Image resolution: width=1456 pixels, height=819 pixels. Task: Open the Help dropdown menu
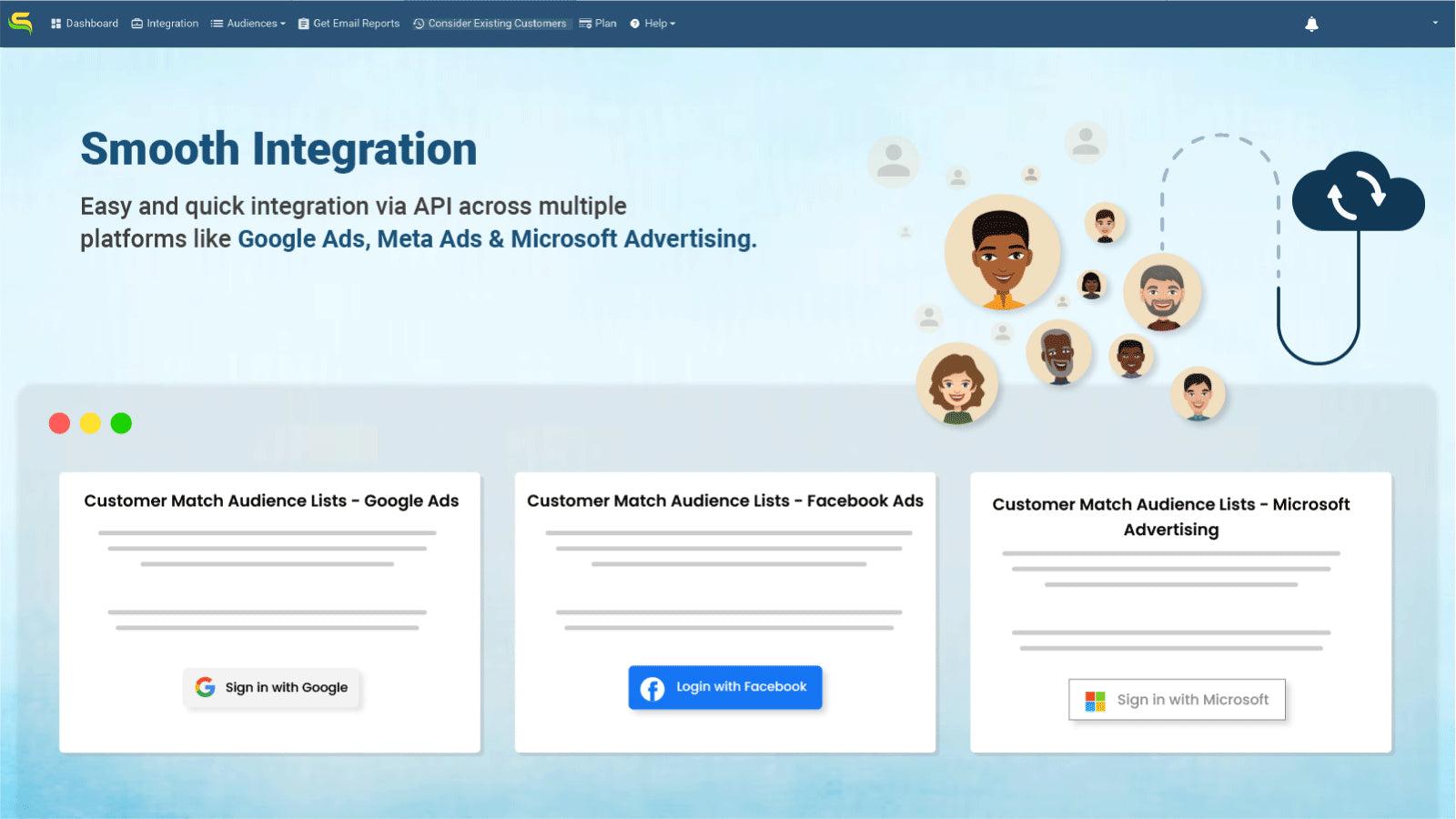pos(653,23)
